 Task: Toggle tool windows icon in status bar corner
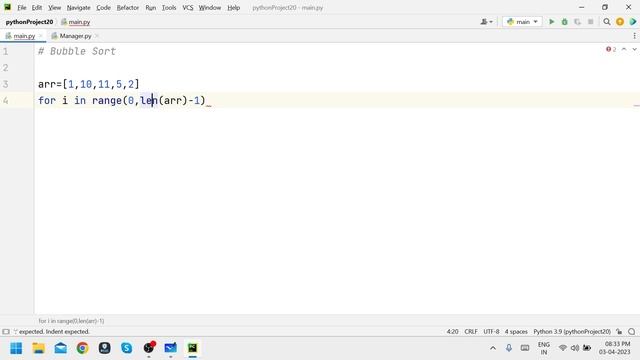(6, 331)
